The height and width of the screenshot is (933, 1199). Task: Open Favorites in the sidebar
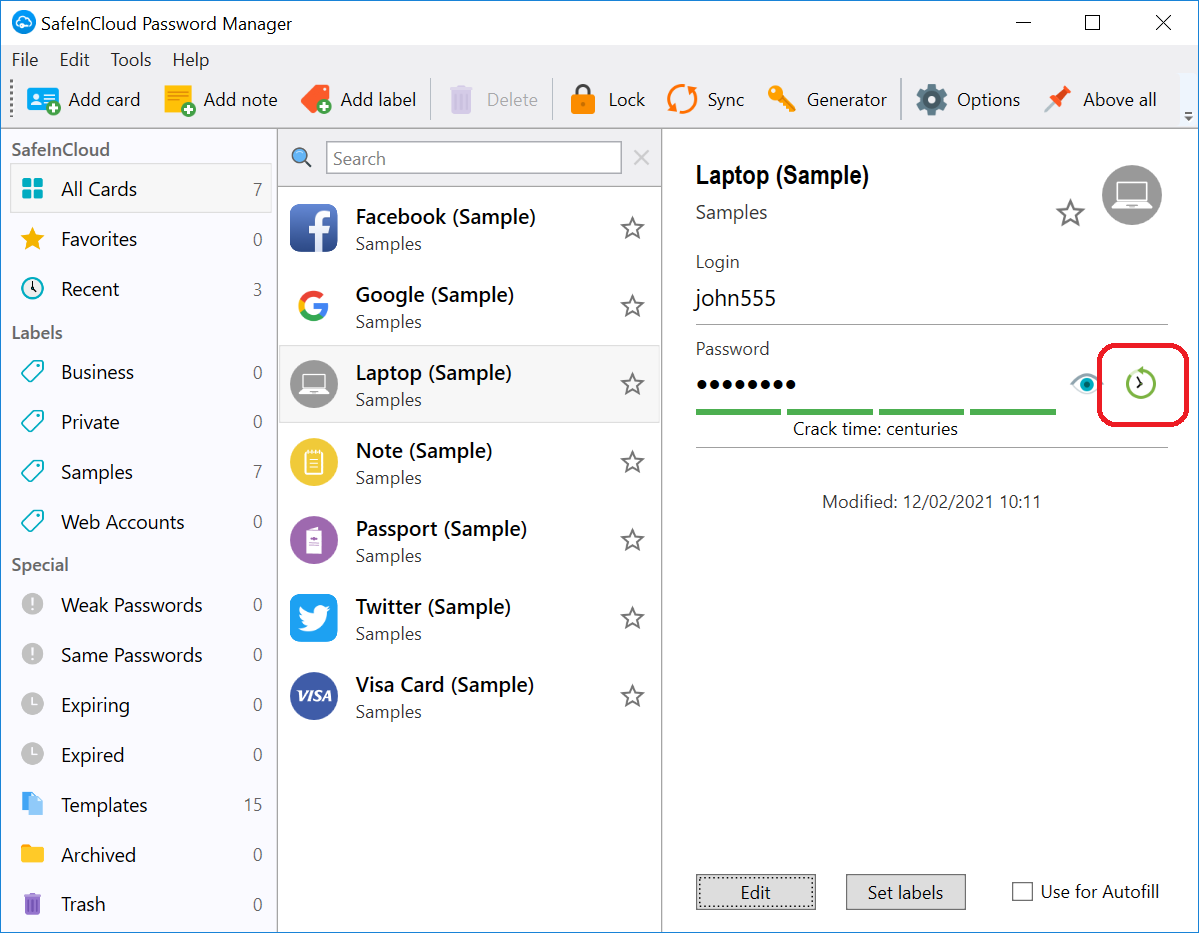click(141, 239)
